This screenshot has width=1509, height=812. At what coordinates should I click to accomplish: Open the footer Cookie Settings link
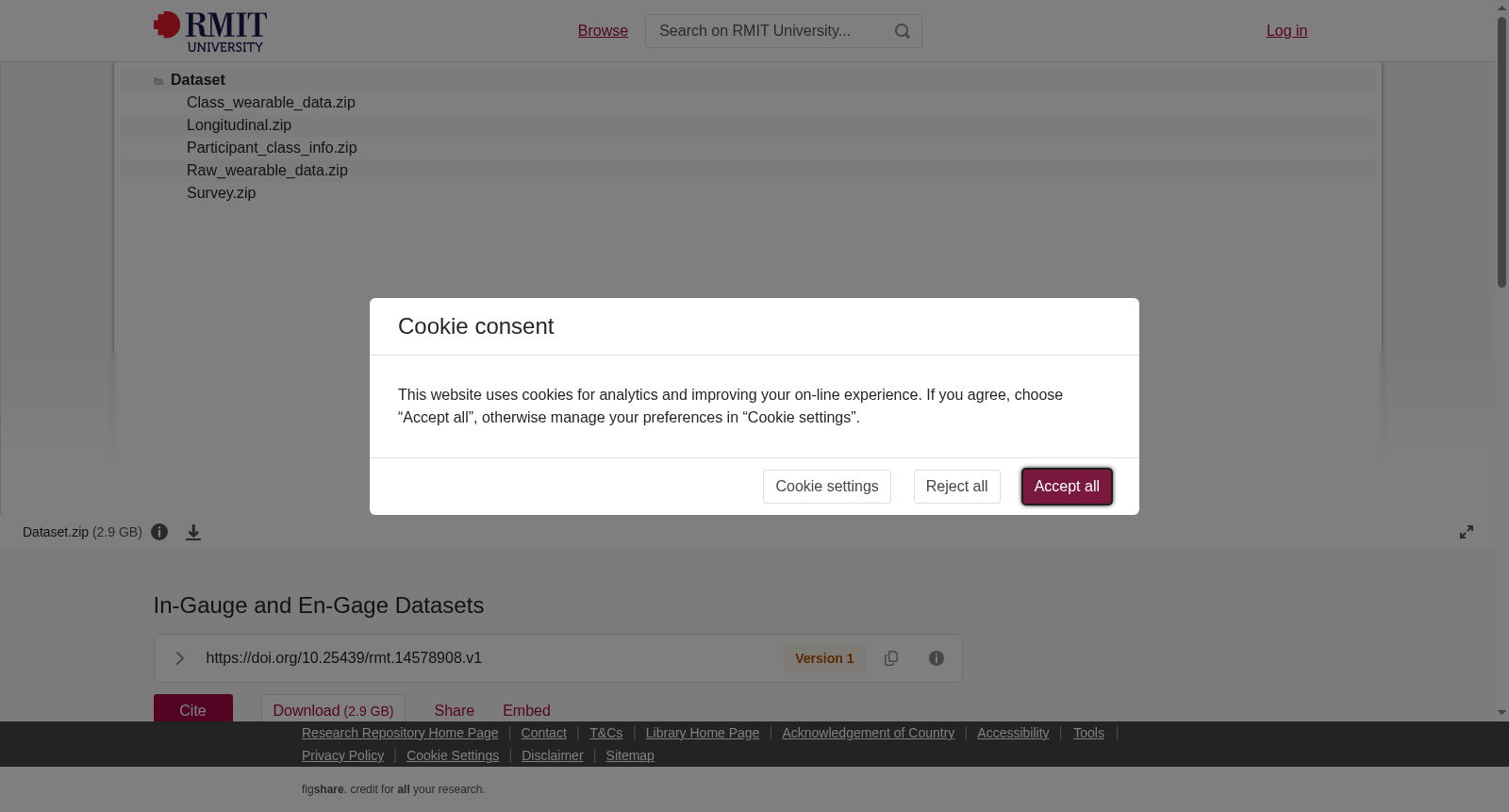click(x=453, y=755)
